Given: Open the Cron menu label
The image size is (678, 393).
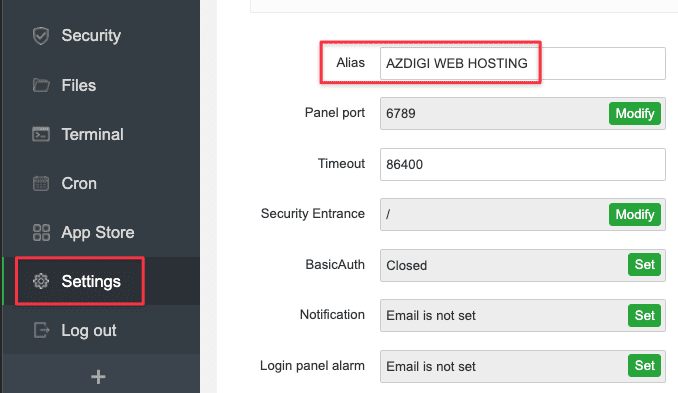Looking at the screenshot, I should 79,183.
